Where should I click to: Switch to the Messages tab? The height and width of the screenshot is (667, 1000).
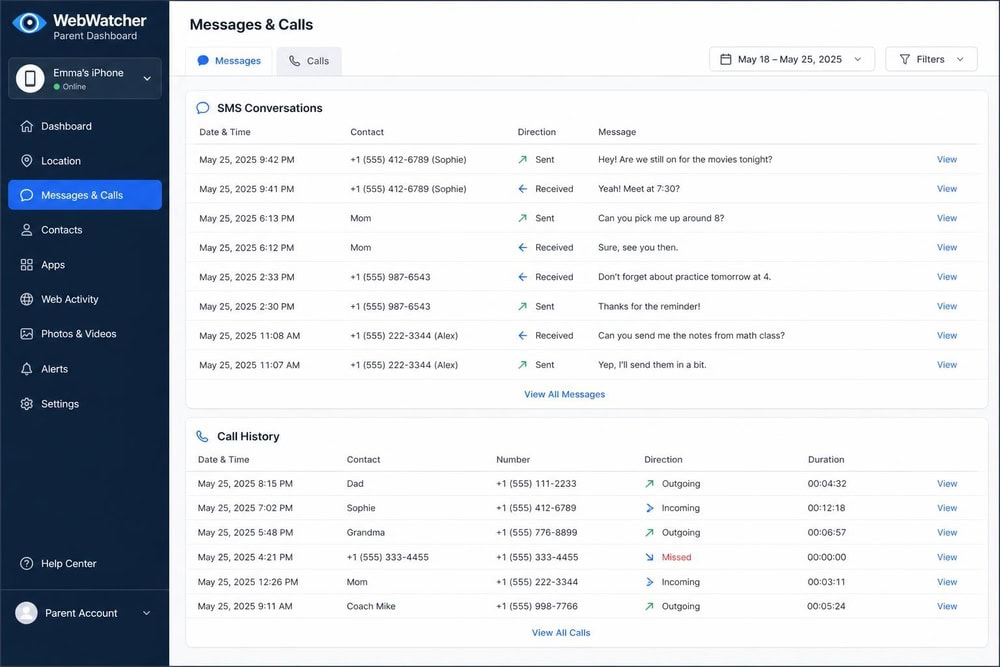click(x=229, y=61)
